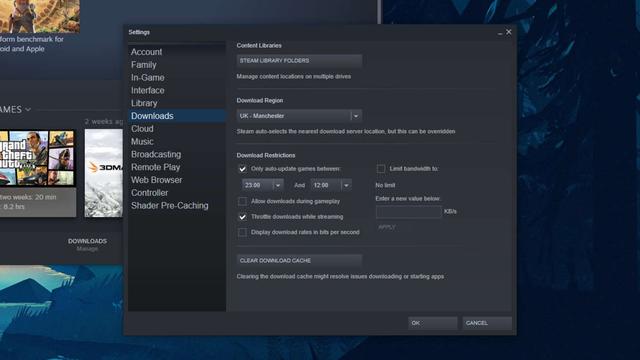This screenshot has height=360, width=640.
Task: Toggle Throttle downloads while streaming
Action: click(242, 217)
